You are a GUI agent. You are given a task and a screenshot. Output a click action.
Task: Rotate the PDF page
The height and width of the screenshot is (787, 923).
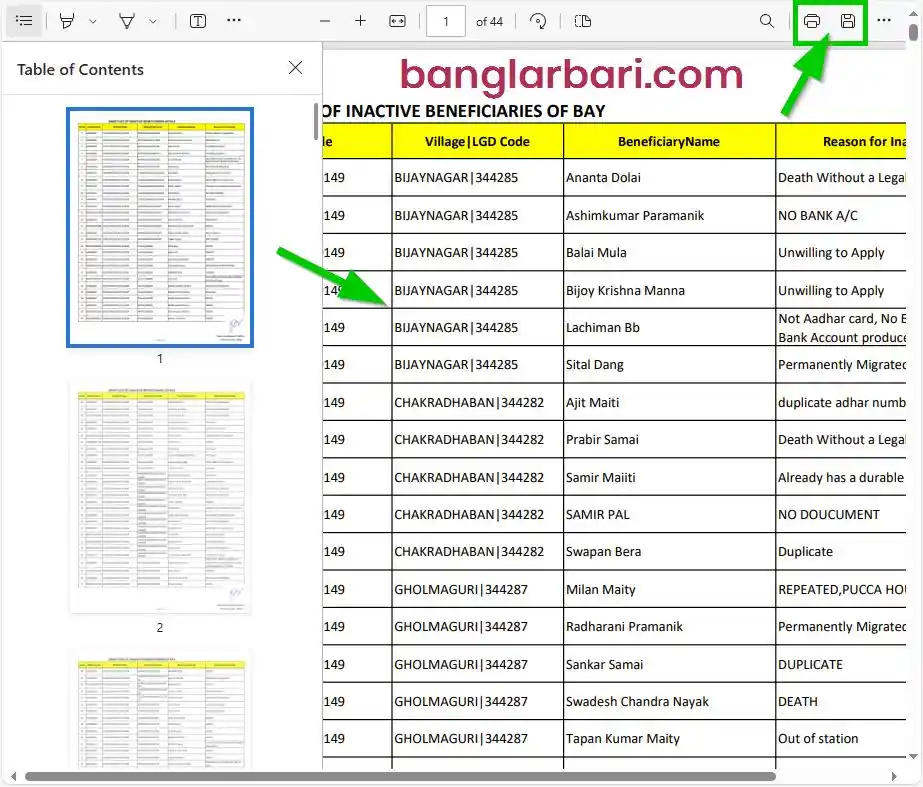537,20
